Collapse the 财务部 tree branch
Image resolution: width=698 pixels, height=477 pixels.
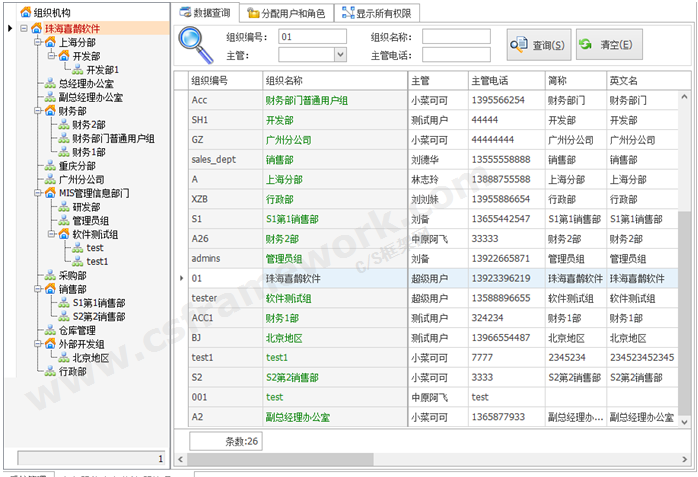pyautogui.click(x=38, y=111)
